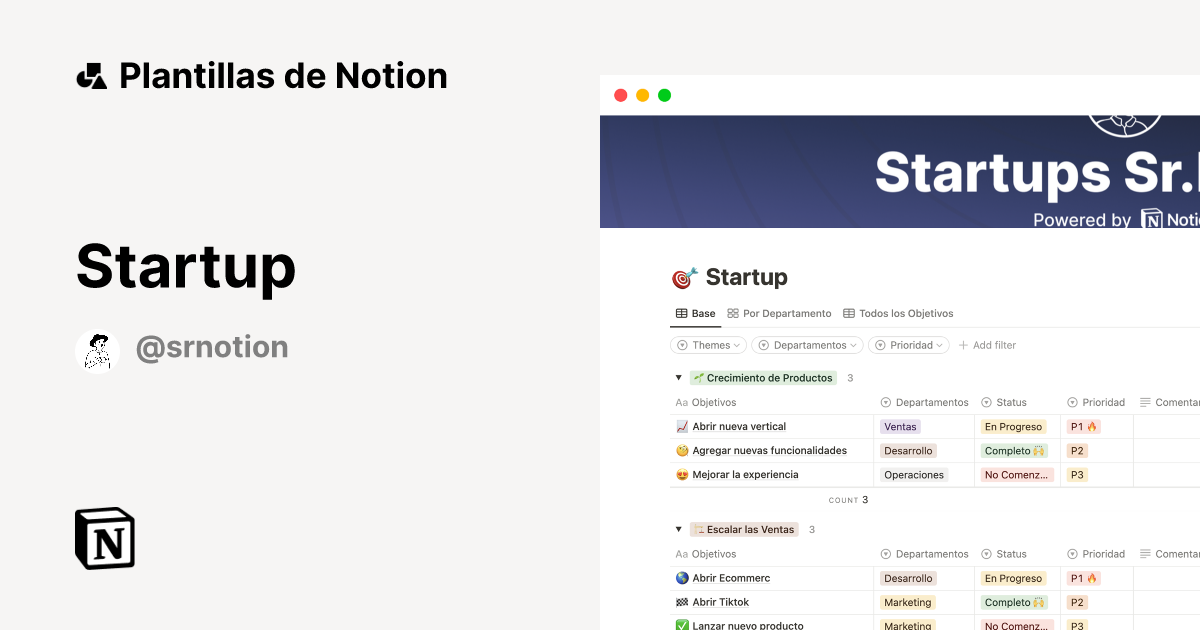Click the @srnotion author link
Viewport: 1200px width, 630px height.
point(212,348)
